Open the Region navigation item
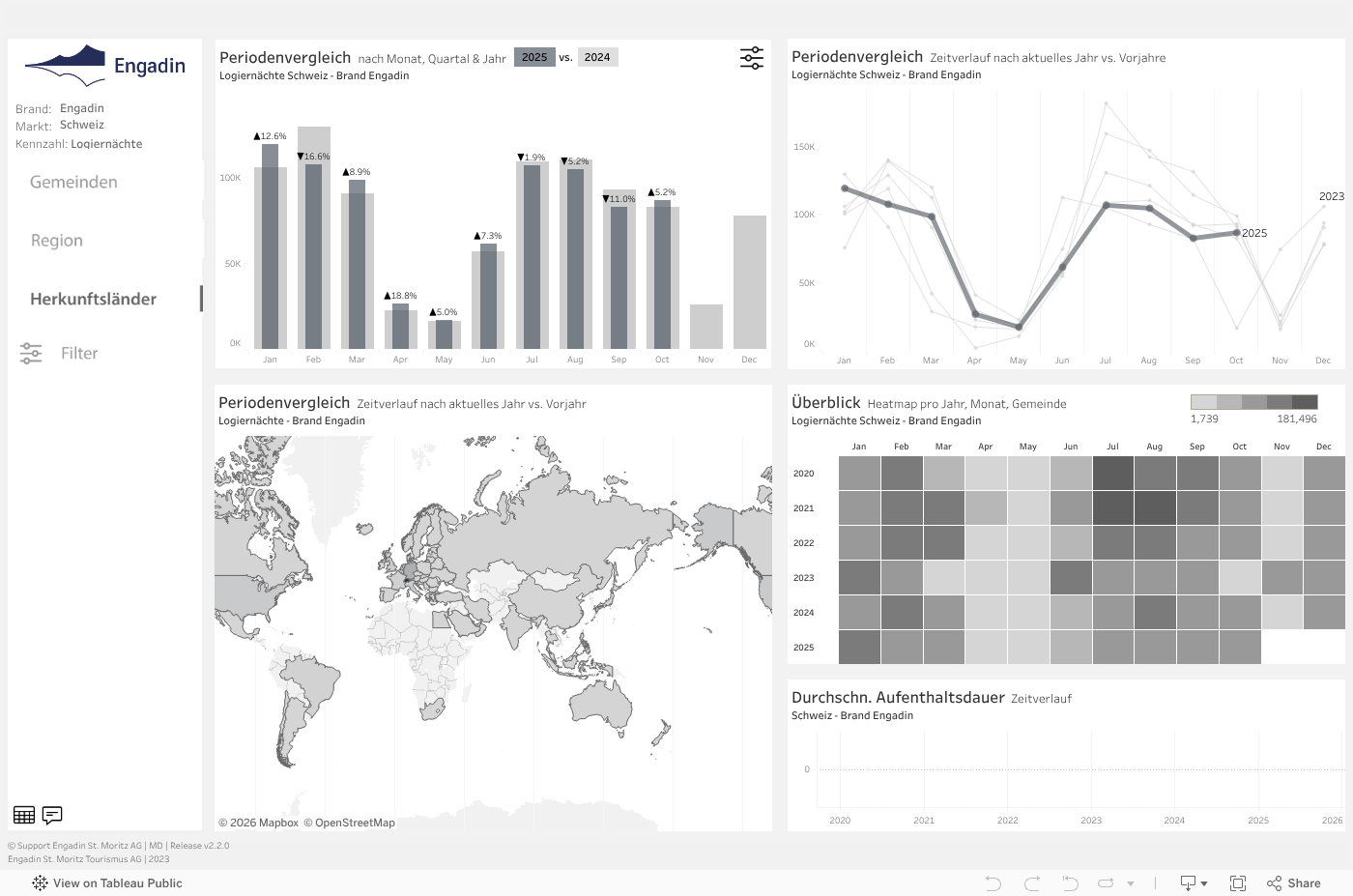The width and height of the screenshot is (1353, 896). click(x=57, y=241)
